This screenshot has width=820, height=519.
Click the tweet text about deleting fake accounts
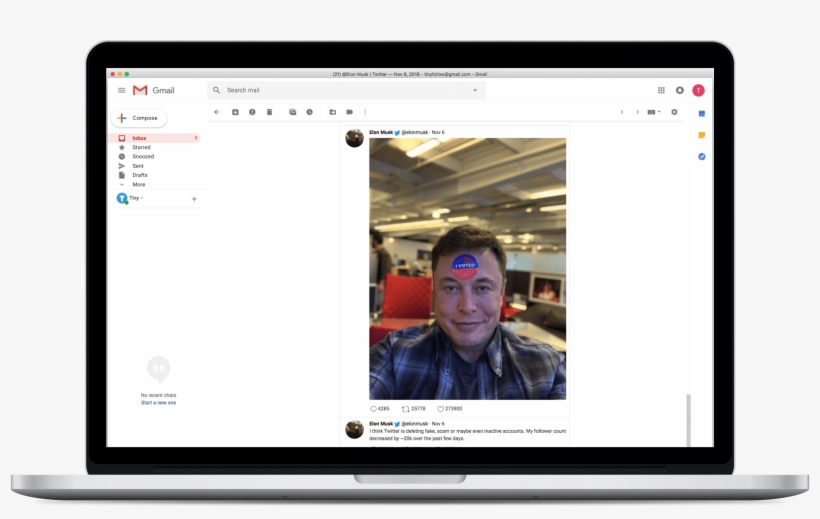(x=468, y=435)
